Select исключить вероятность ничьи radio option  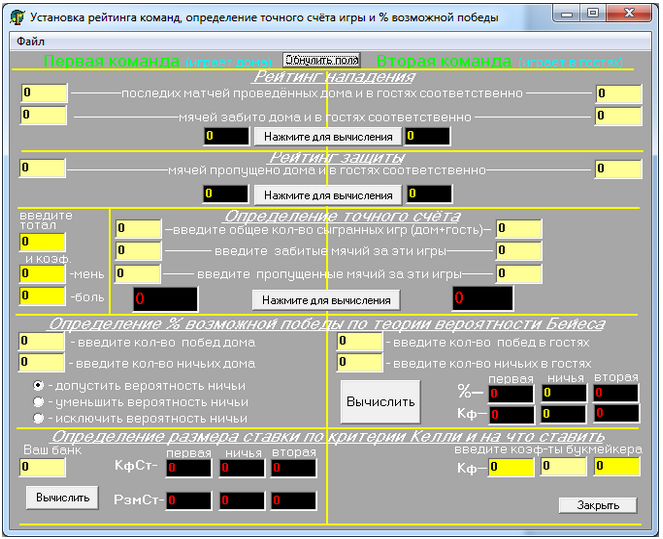click(x=39, y=418)
